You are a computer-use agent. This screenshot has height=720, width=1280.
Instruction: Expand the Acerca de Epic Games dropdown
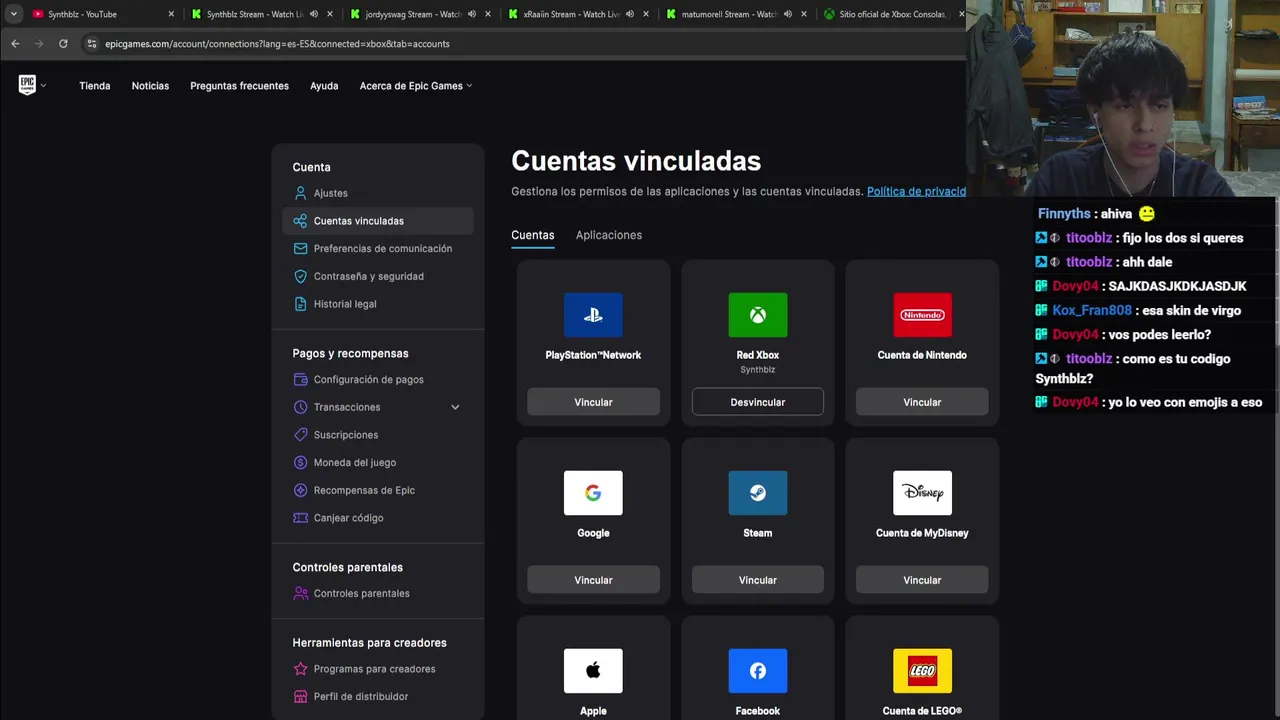416,86
